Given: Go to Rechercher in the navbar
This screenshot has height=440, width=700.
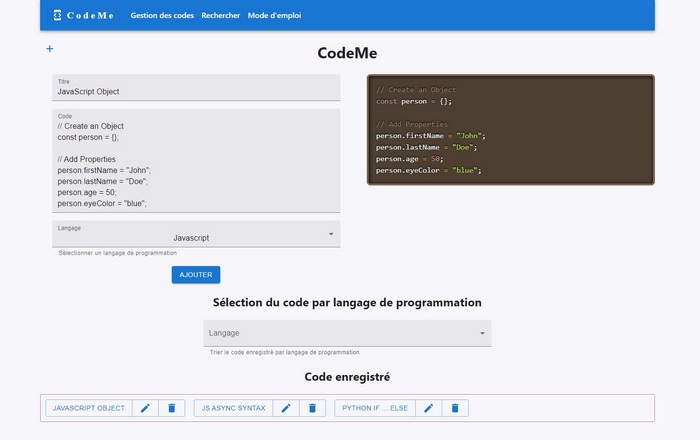Looking at the screenshot, I should 221,15.
